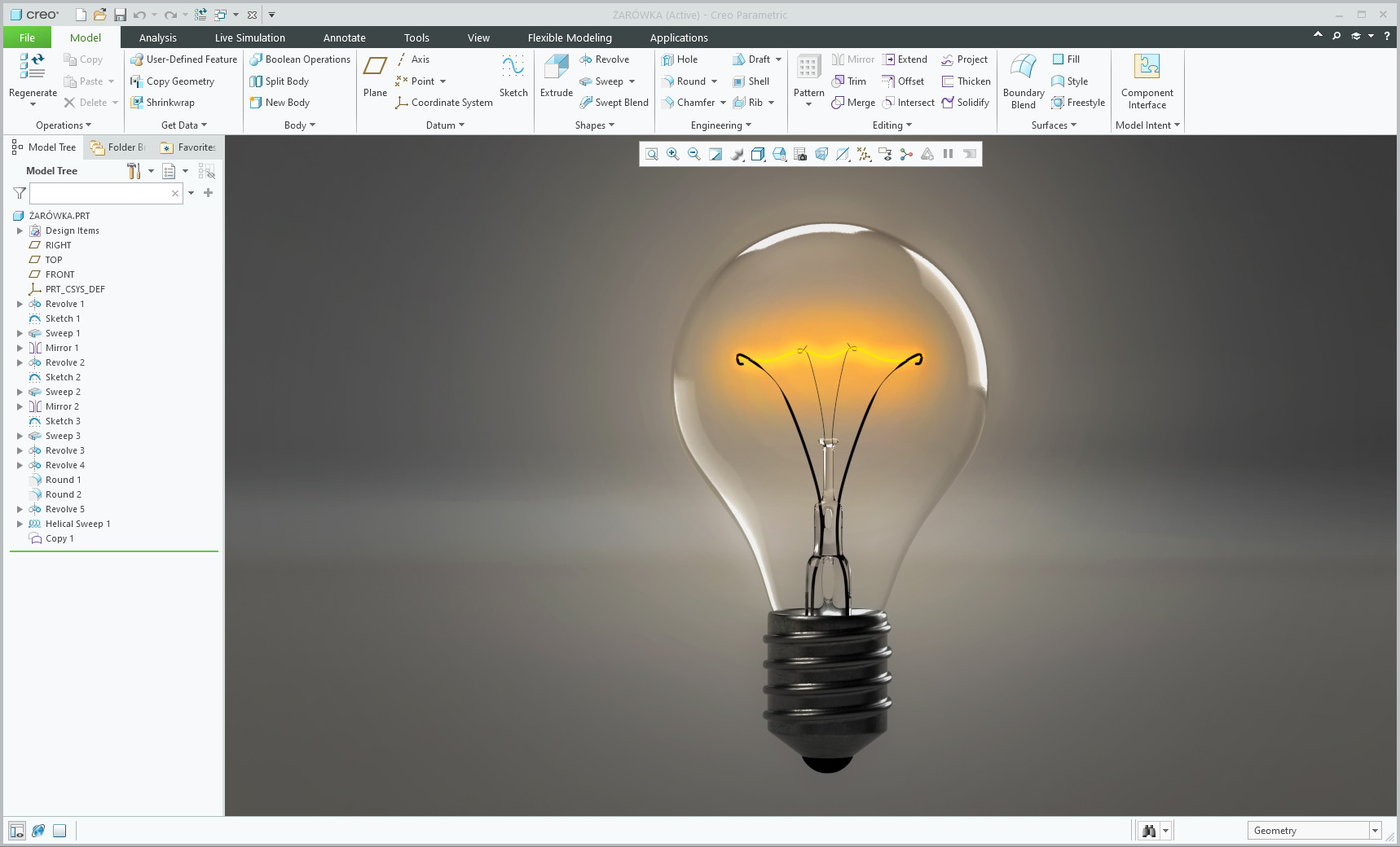Screen dimensions: 1400x847
Task: Click the Solidify button in Editing group
Action: point(966,103)
